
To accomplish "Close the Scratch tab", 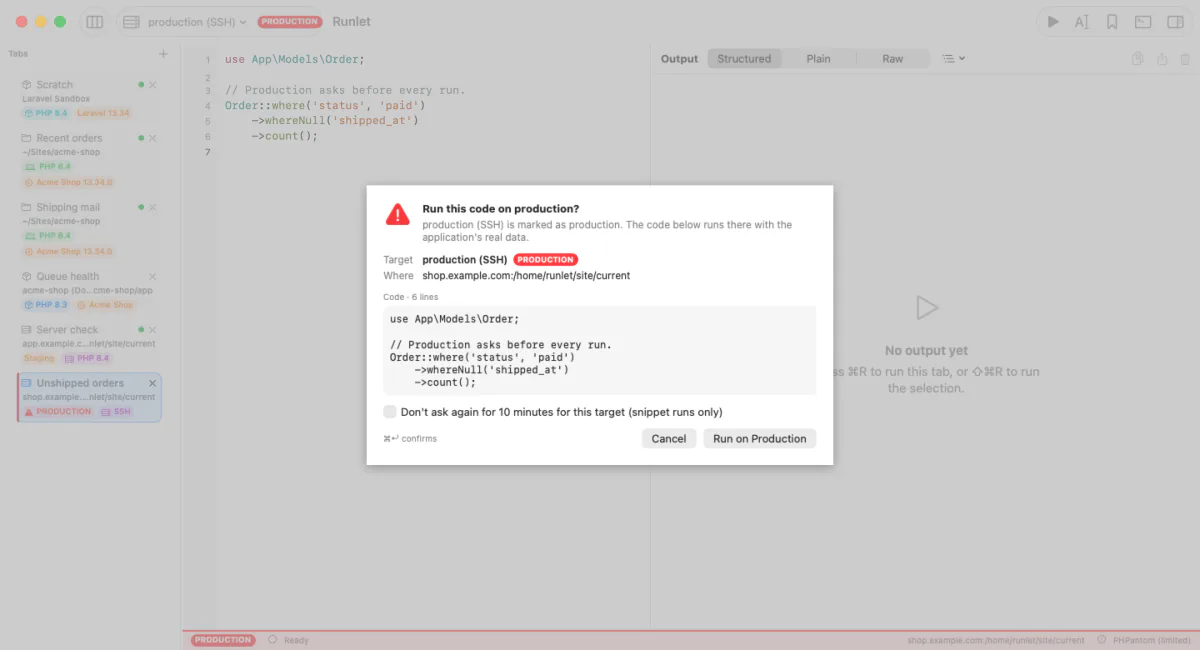I will 153,85.
